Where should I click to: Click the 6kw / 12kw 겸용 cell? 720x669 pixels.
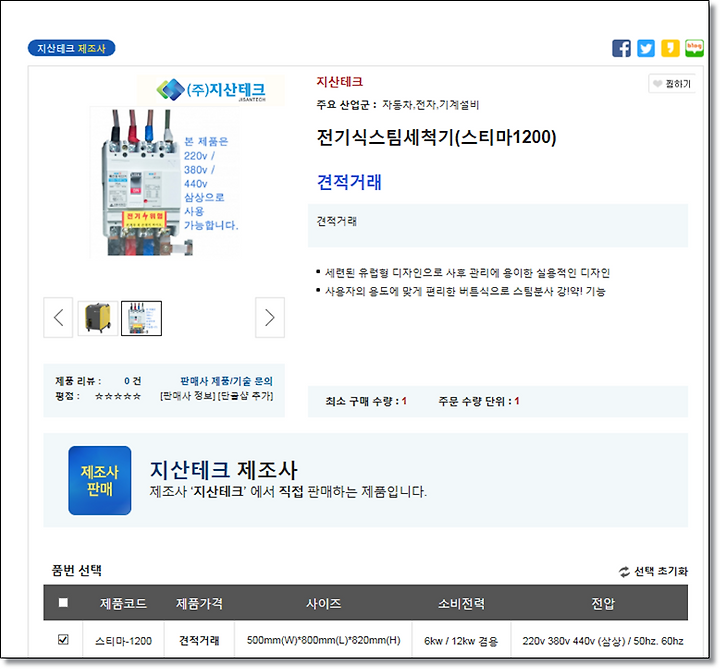[461, 641]
